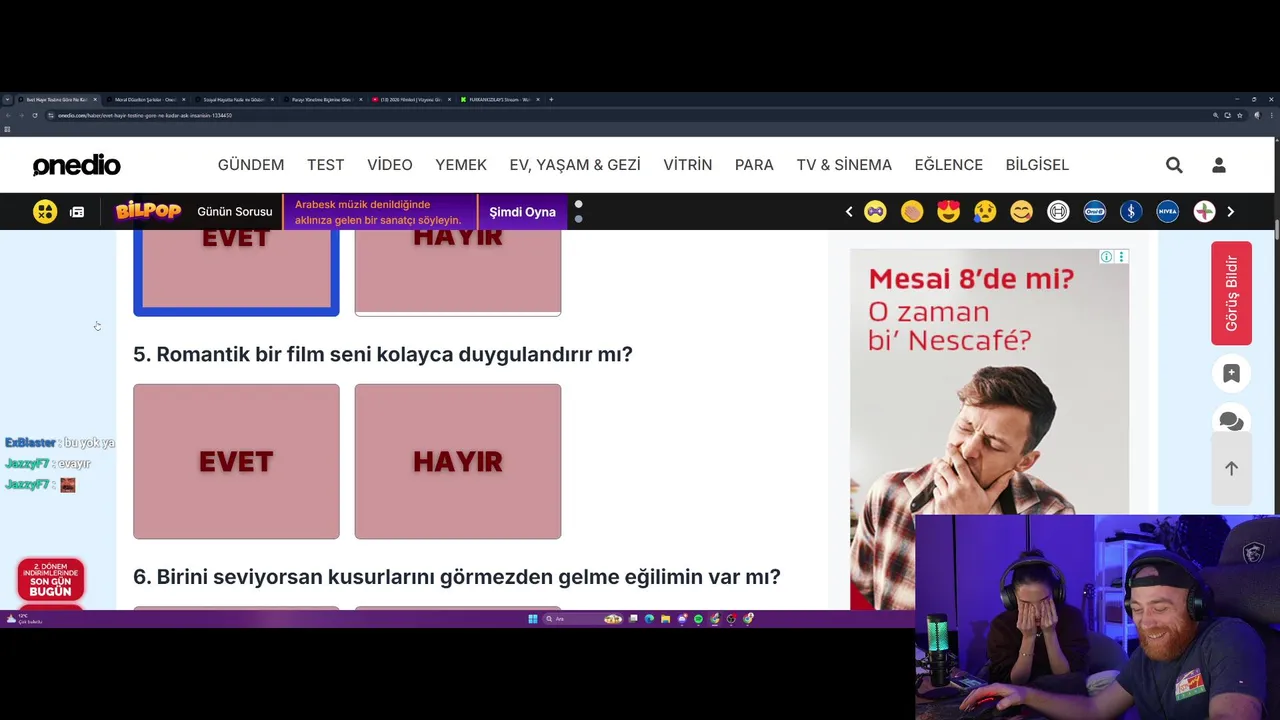Select the clapping hands emoji

912,212
